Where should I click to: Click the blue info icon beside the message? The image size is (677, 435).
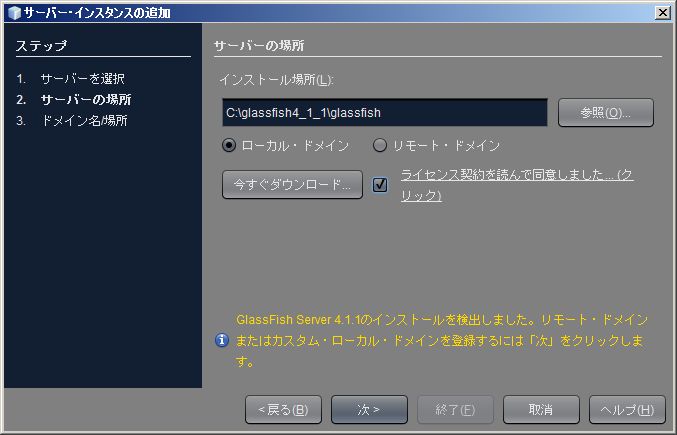(x=221, y=340)
